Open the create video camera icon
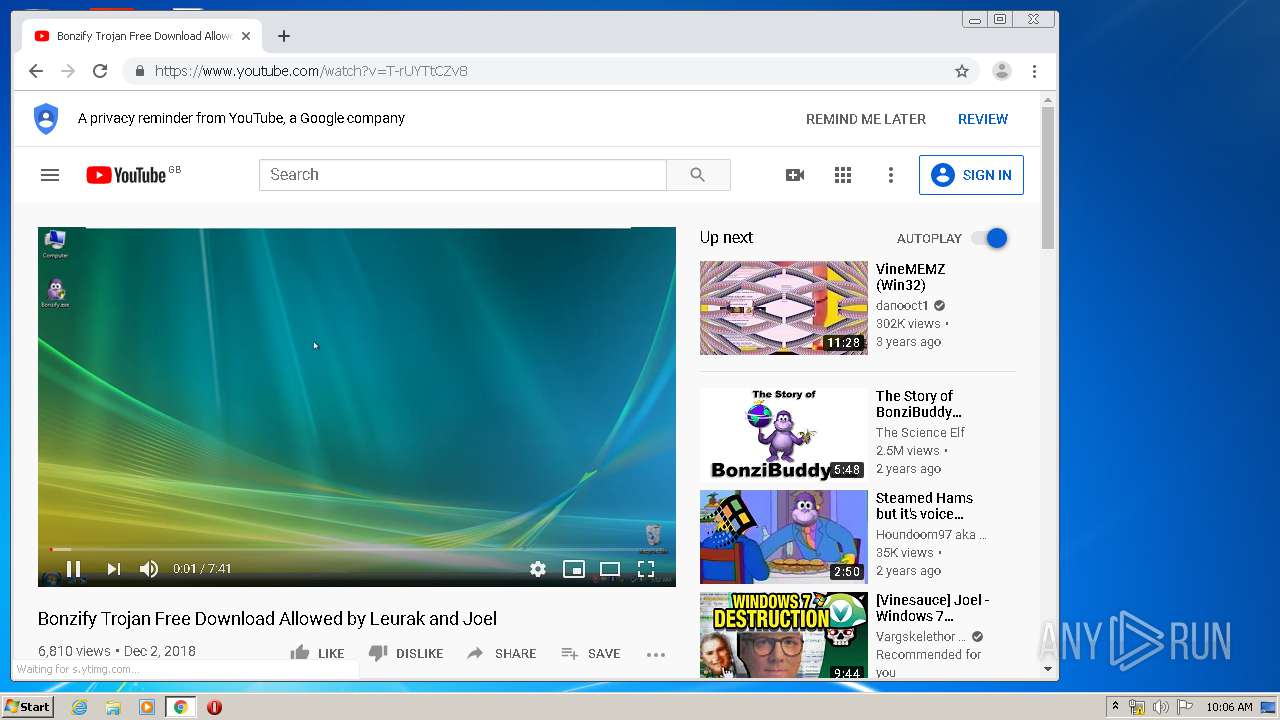Image resolution: width=1280 pixels, height=720 pixels. click(795, 175)
